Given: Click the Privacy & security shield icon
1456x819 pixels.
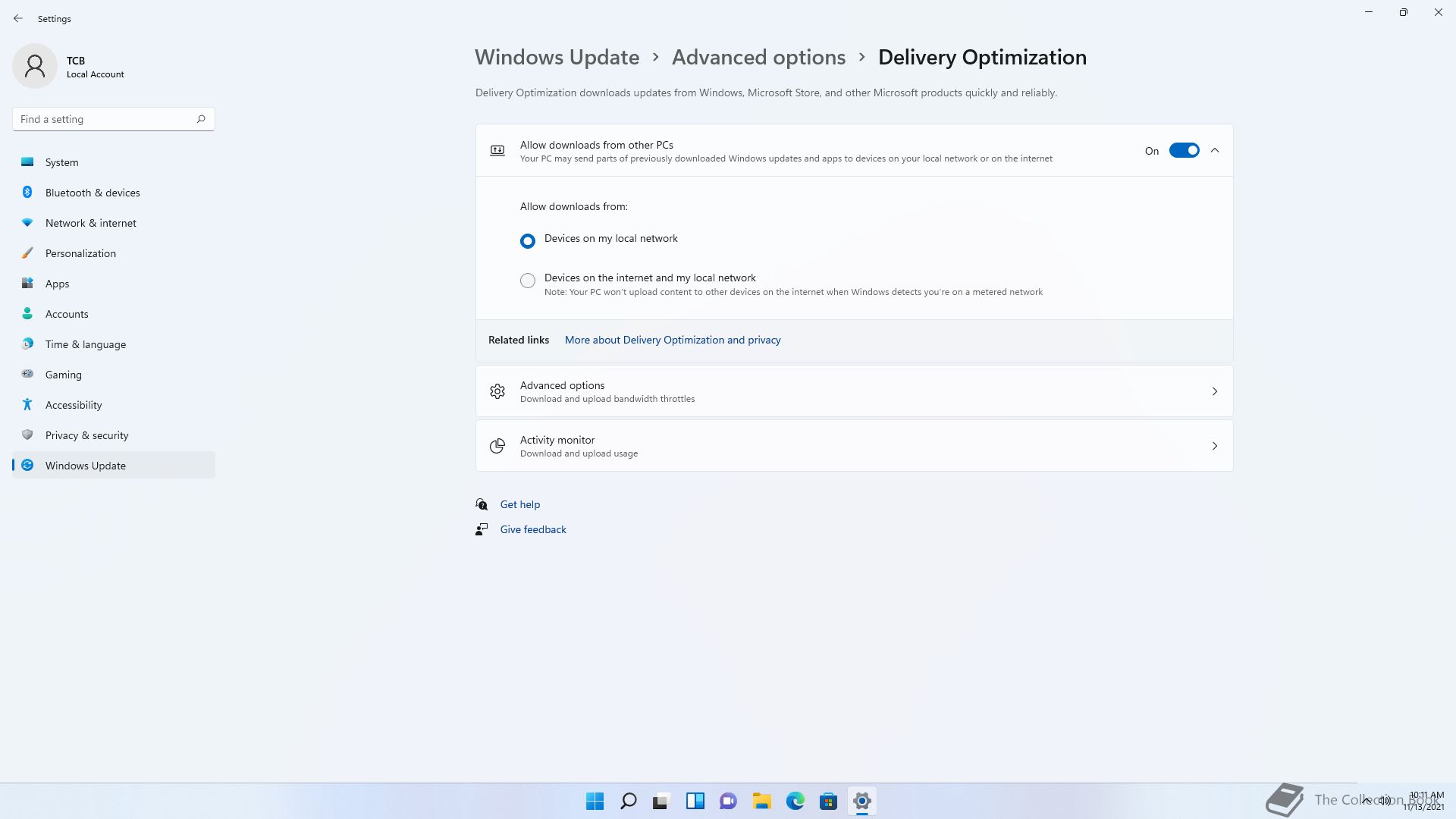Looking at the screenshot, I should click(x=27, y=435).
